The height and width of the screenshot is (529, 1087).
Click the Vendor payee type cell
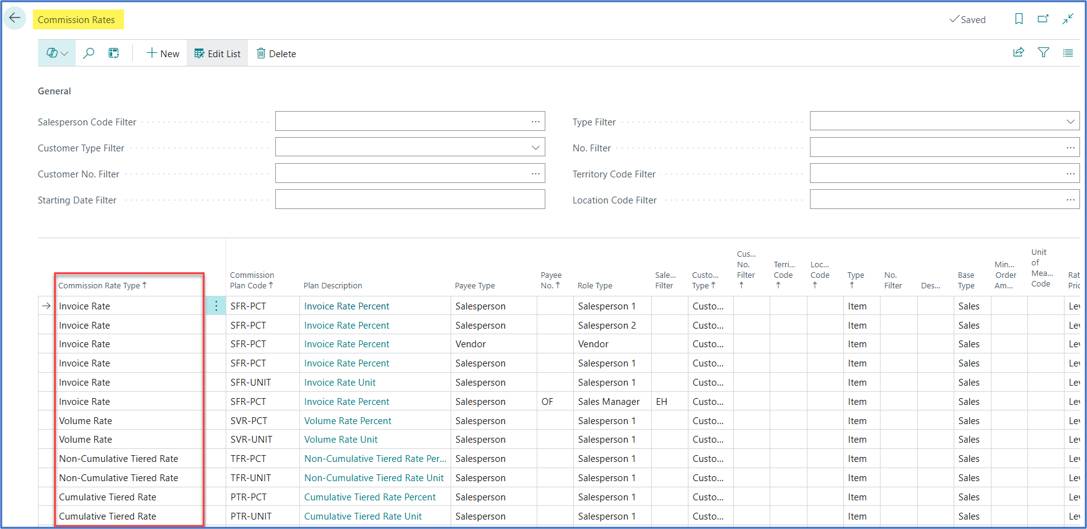pos(494,344)
